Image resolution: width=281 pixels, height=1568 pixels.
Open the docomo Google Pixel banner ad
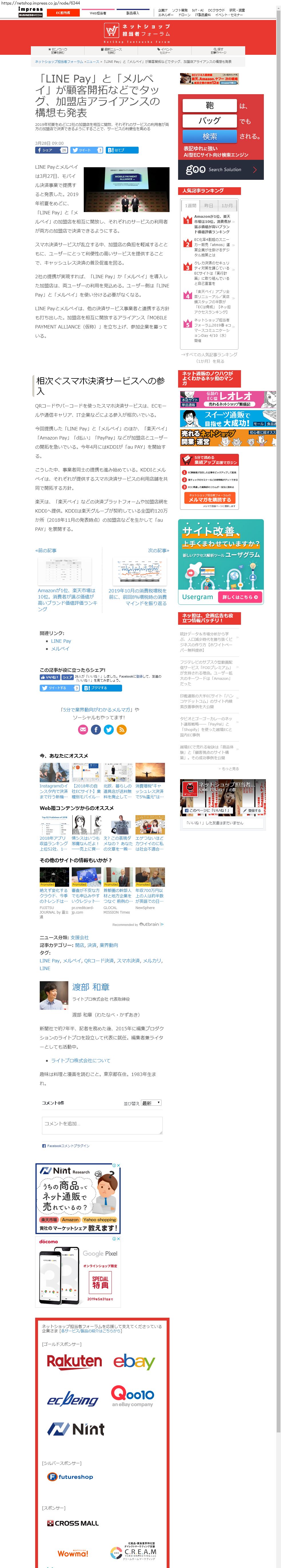click(78, 1271)
